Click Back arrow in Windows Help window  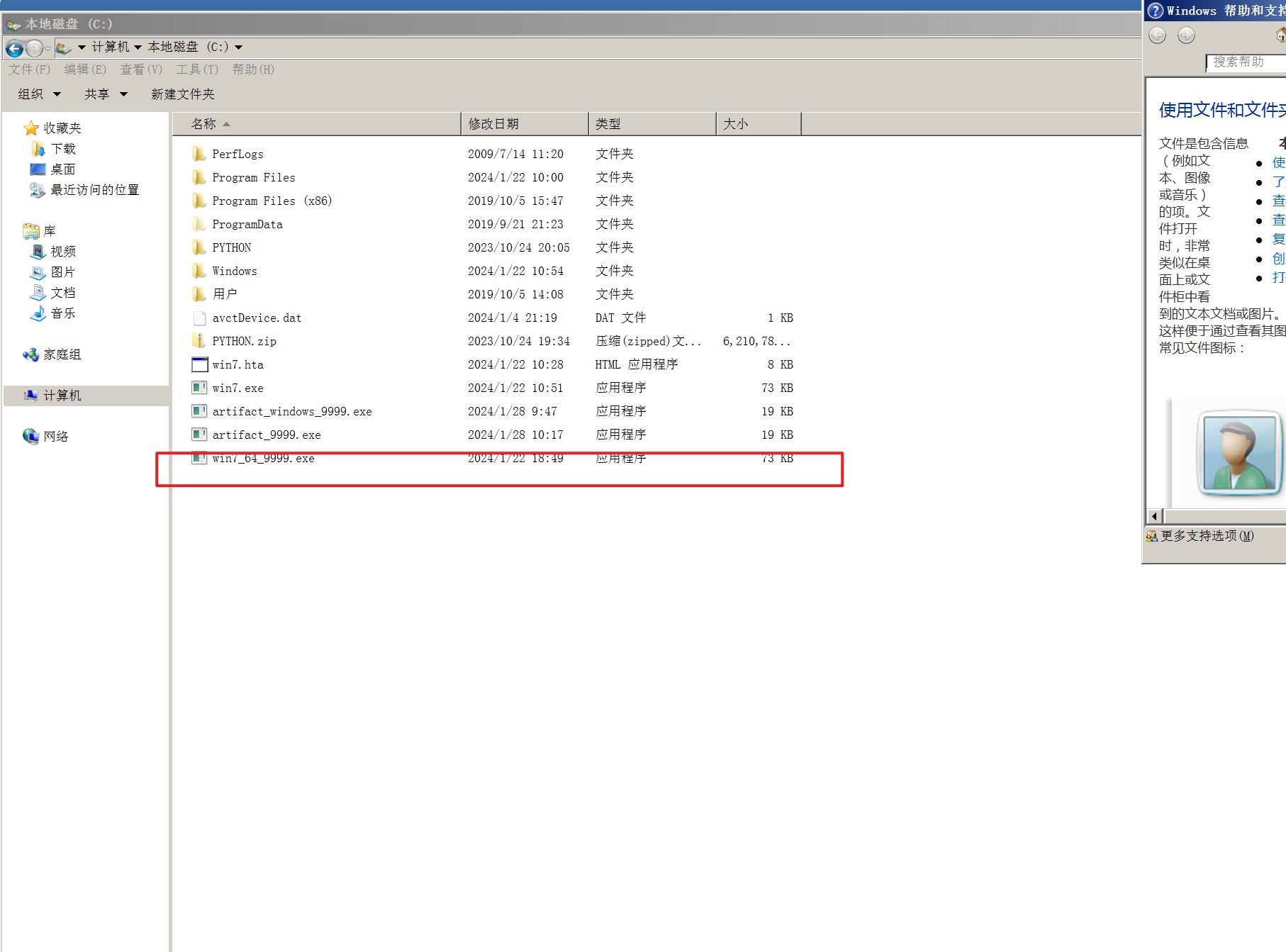pyautogui.click(x=1157, y=35)
